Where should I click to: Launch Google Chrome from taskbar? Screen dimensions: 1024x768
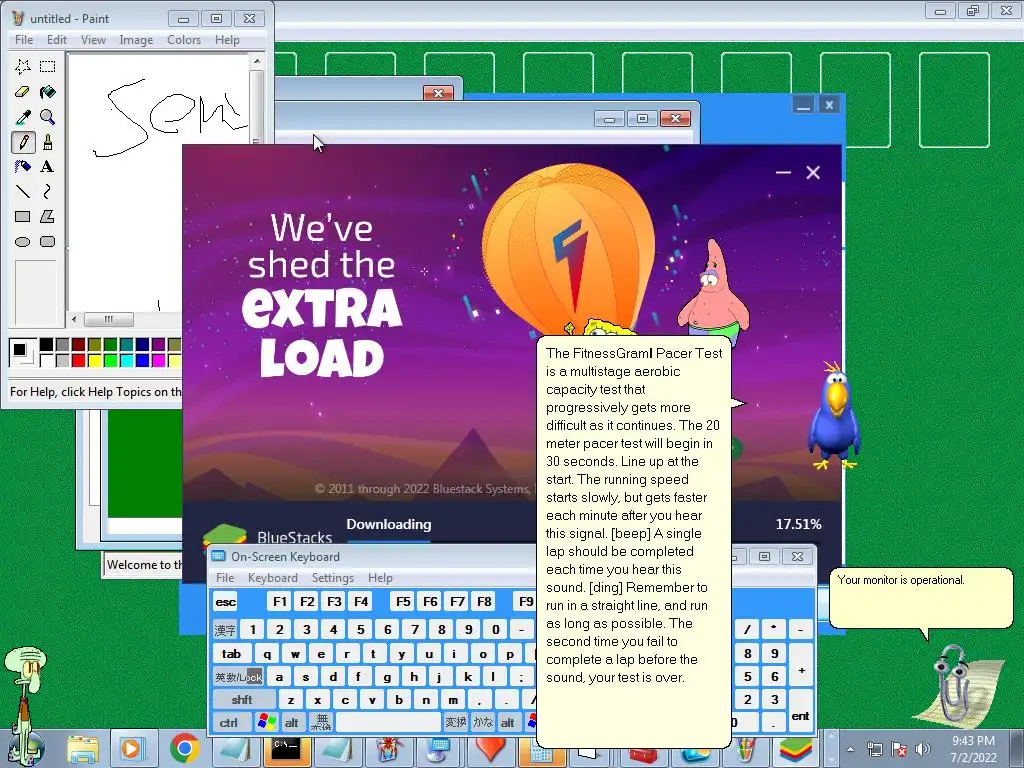(185, 749)
